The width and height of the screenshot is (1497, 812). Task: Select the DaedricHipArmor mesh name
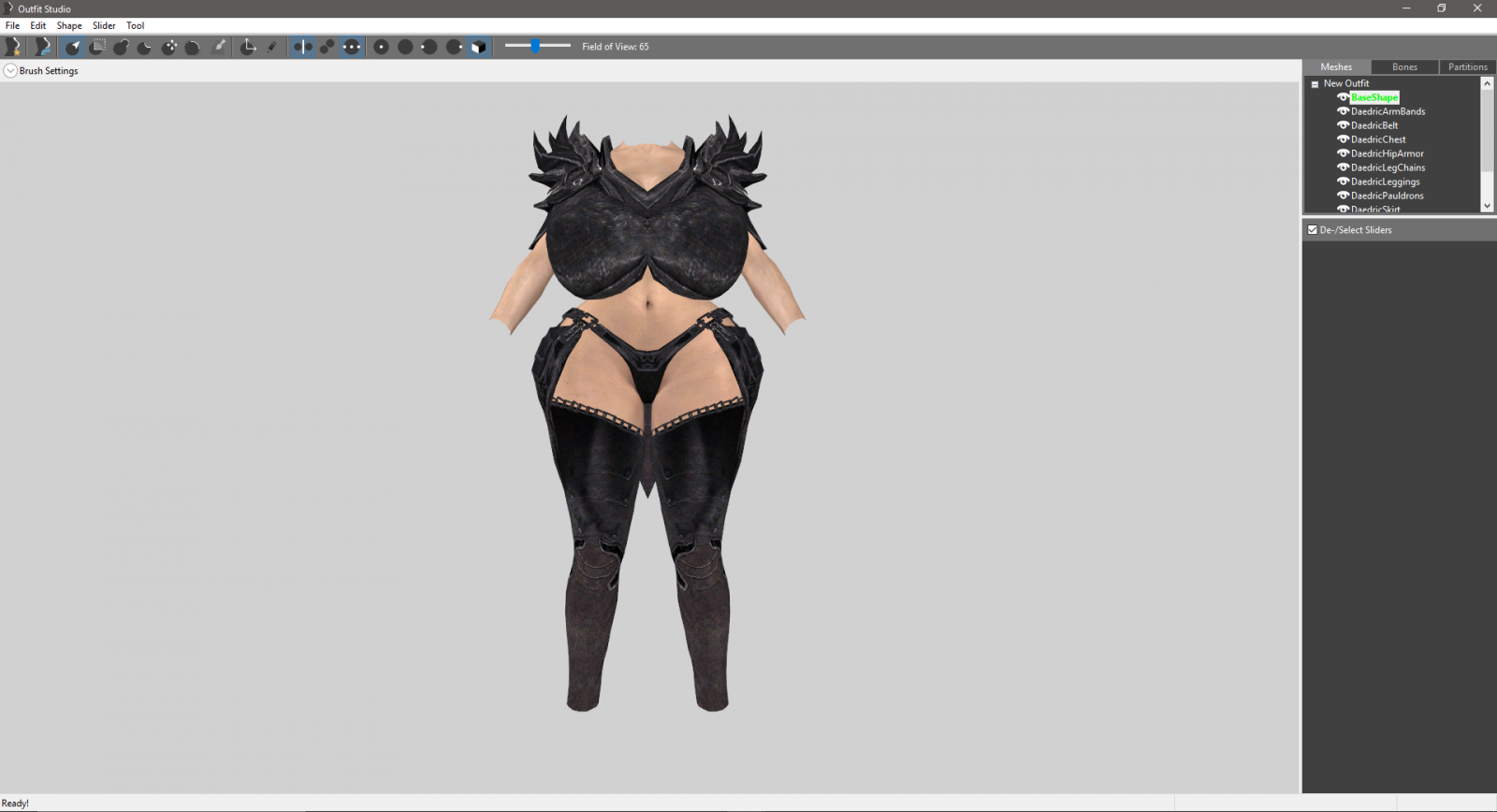tap(1388, 153)
